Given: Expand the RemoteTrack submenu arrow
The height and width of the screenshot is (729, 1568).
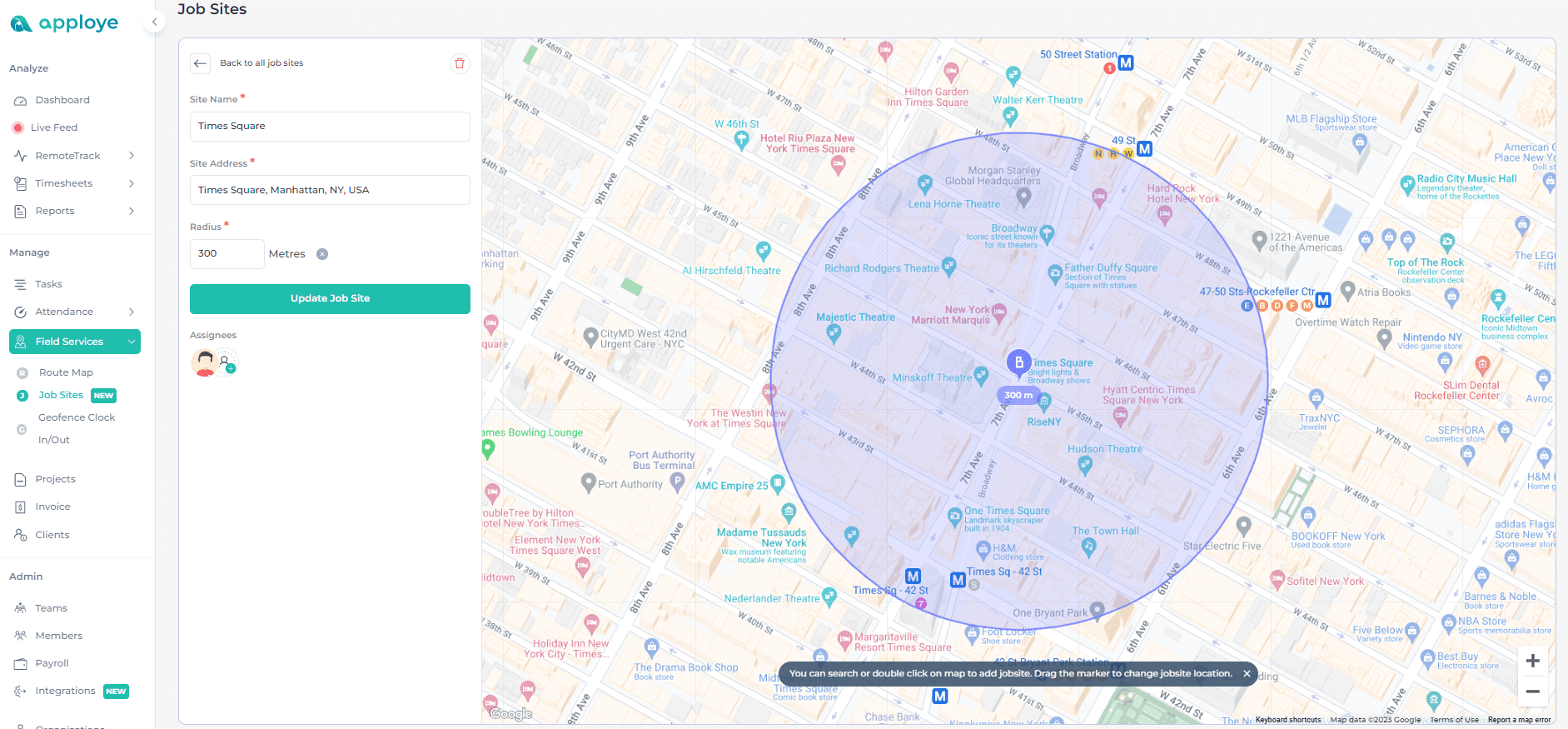Looking at the screenshot, I should [x=132, y=156].
